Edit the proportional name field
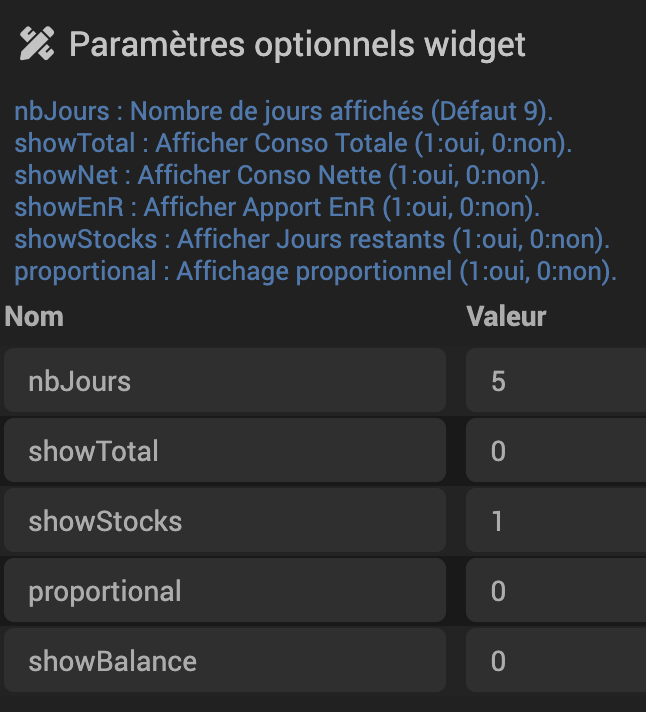The width and height of the screenshot is (646, 712). tap(224, 591)
